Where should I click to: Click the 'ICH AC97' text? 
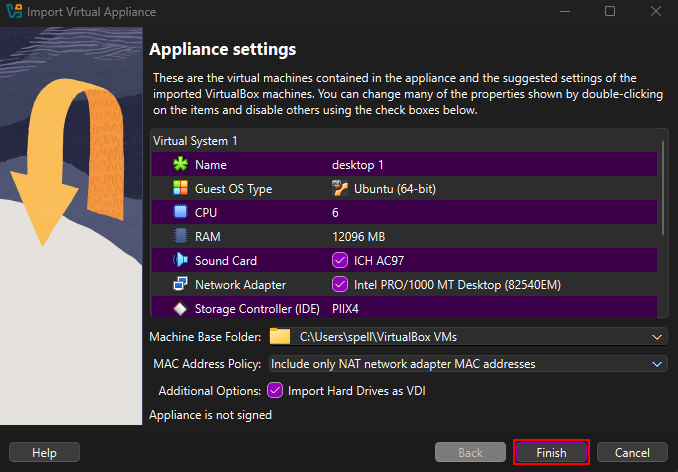(379, 261)
